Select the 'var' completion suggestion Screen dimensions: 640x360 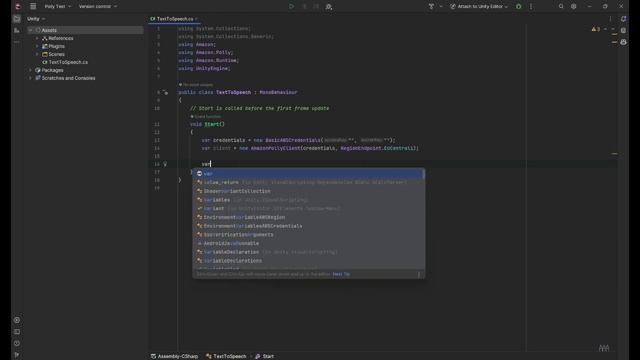(x=308, y=173)
